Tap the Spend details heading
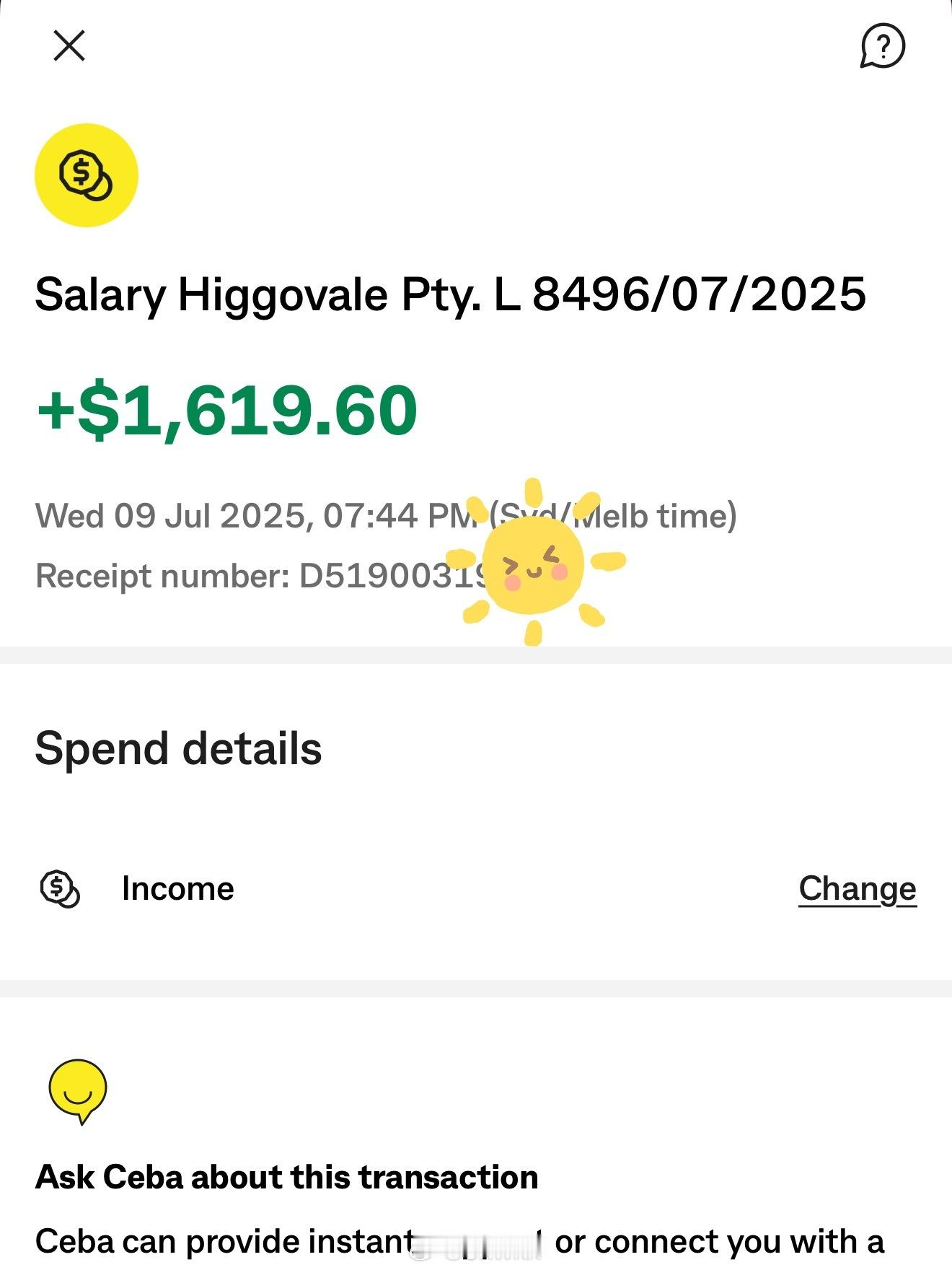Viewport: 952px width, 1270px height. click(x=178, y=748)
